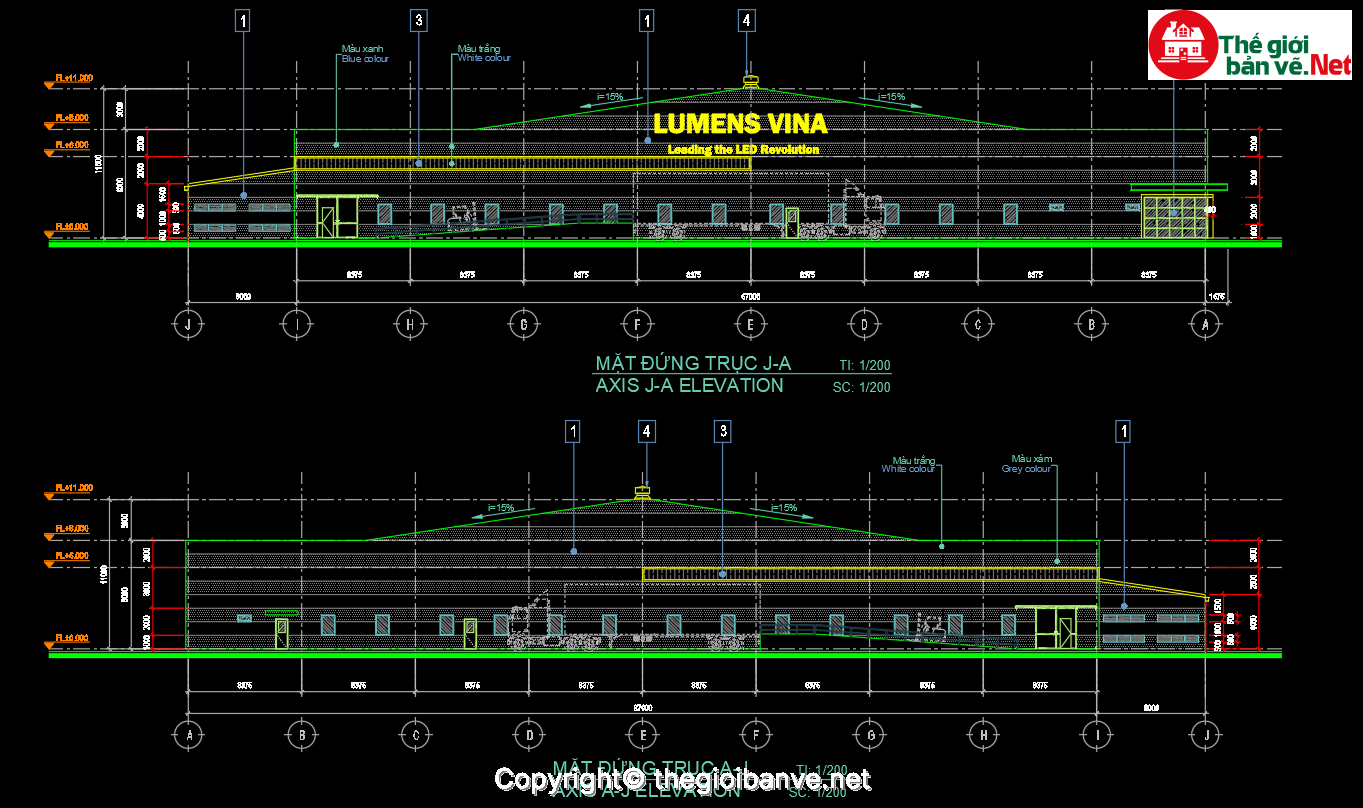
Task: Select axis bubble E of A-J elevation
Action: point(642,735)
